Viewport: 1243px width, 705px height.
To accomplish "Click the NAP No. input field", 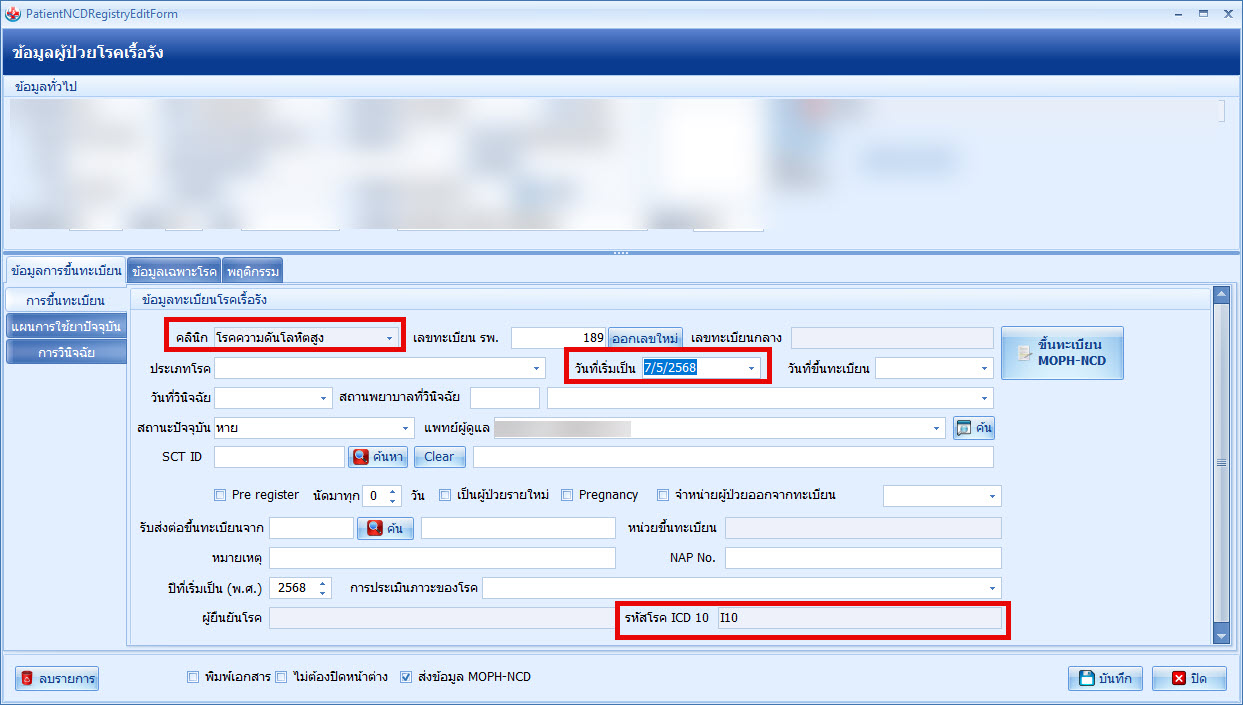I will [863, 557].
